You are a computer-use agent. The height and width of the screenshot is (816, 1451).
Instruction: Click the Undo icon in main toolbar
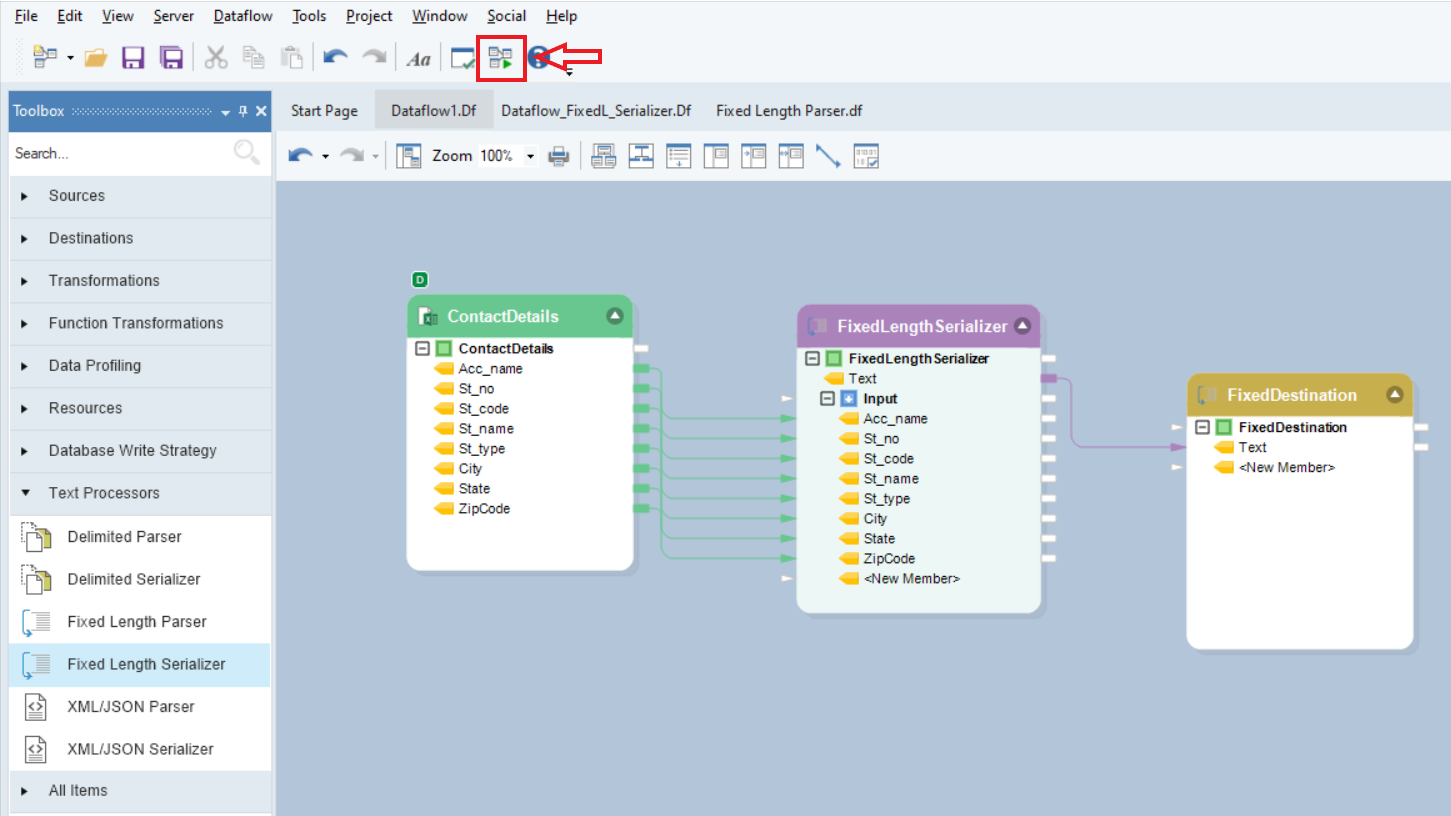pyautogui.click(x=336, y=58)
